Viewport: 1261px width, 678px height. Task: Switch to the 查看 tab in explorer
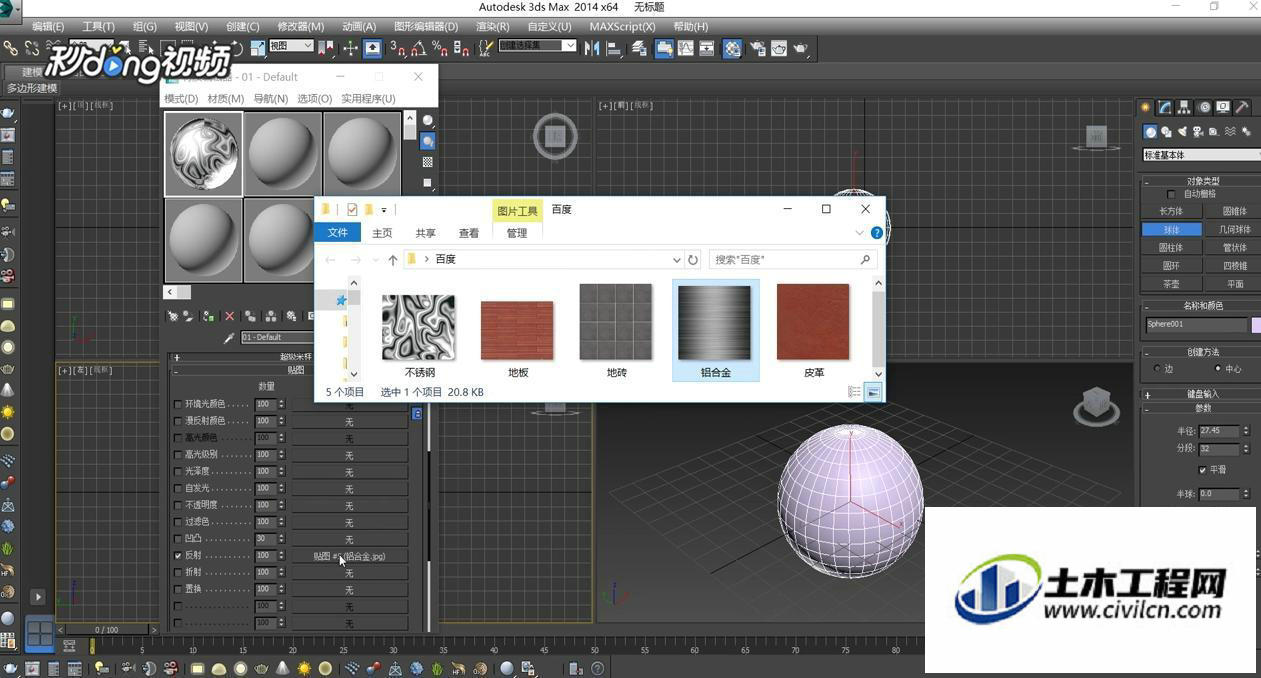pyautogui.click(x=469, y=233)
